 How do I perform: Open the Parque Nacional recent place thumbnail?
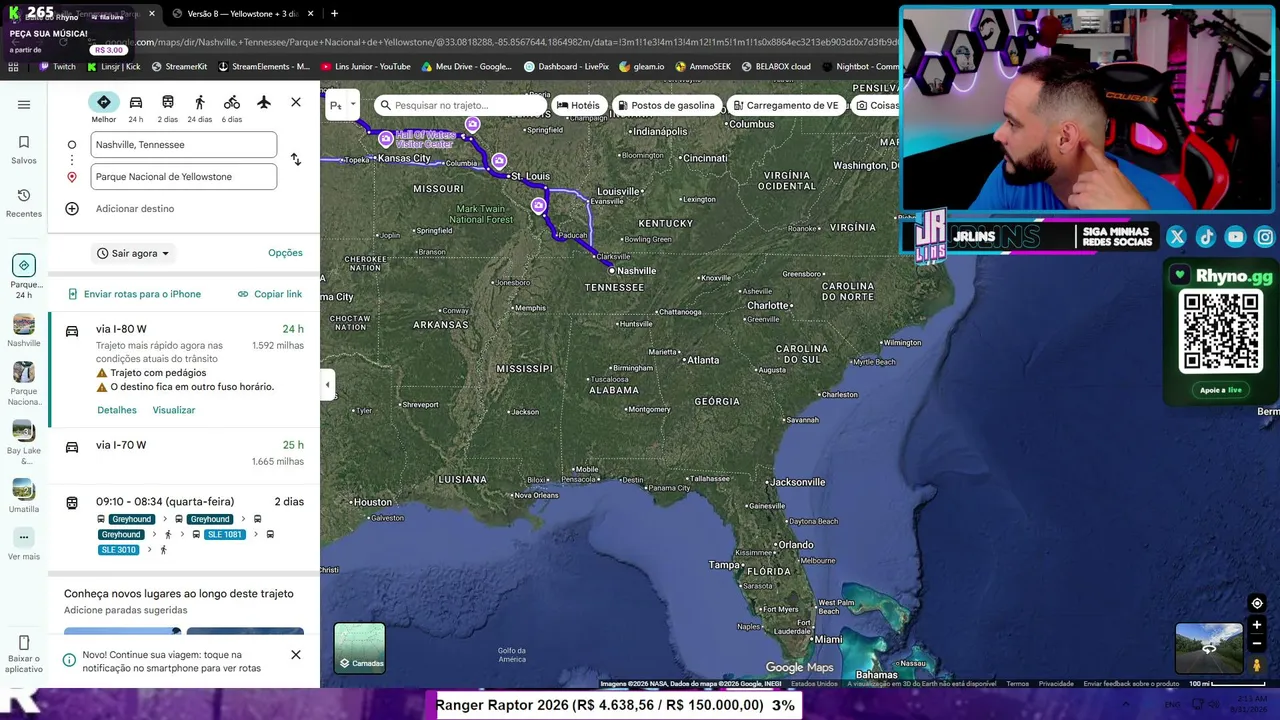24,384
